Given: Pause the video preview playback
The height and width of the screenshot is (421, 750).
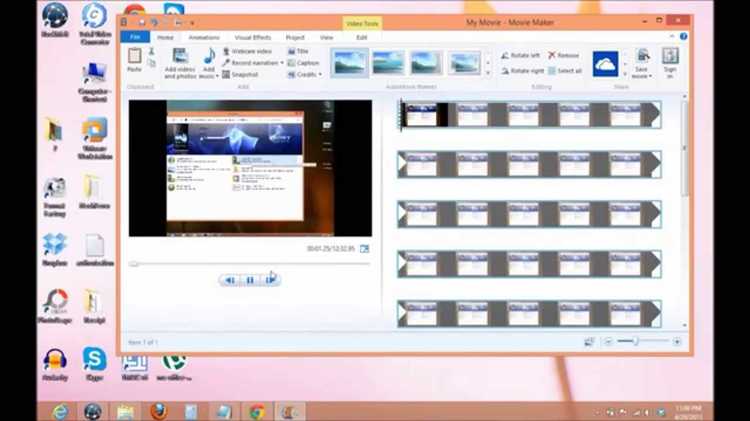Looking at the screenshot, I should click(250, 280).
